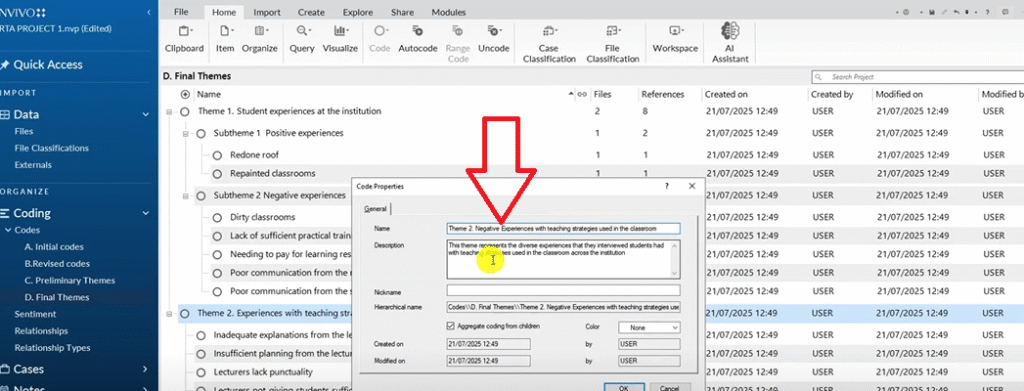Click the link icon column header
The width and height of the screenshot is (1024, 391).
point(581,95)
